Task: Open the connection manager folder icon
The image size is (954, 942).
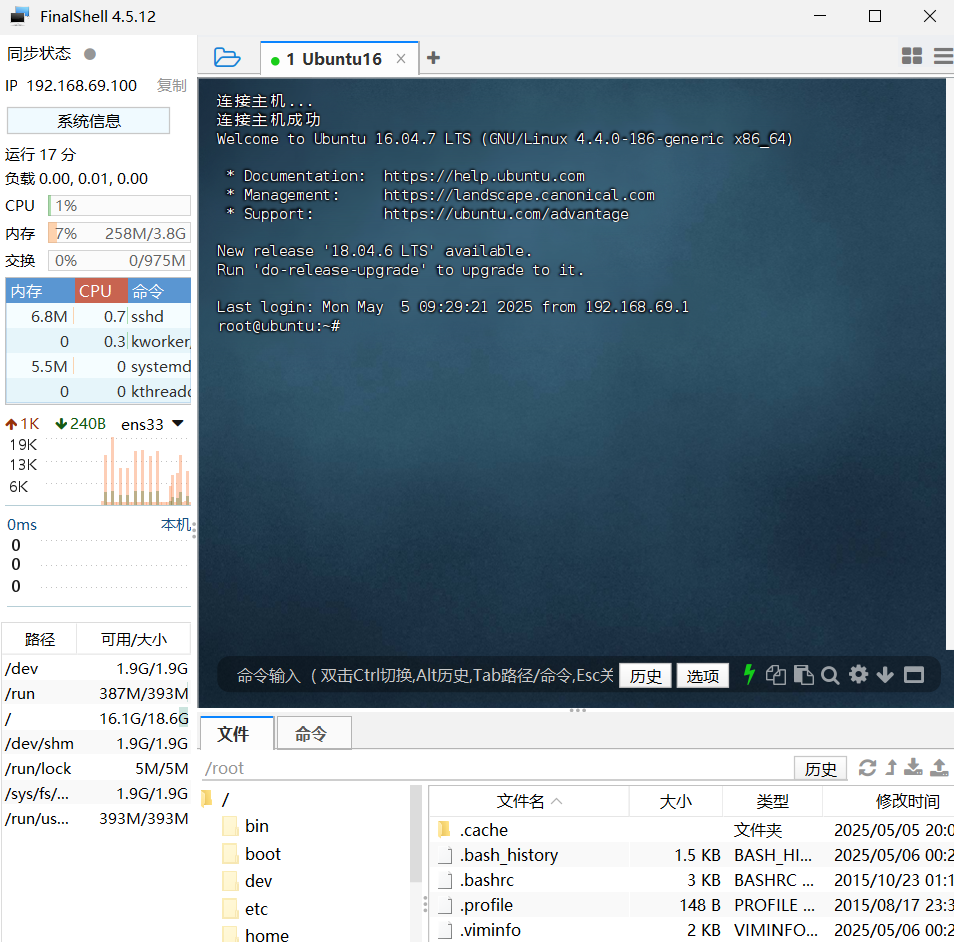Action: coord(227,58)
